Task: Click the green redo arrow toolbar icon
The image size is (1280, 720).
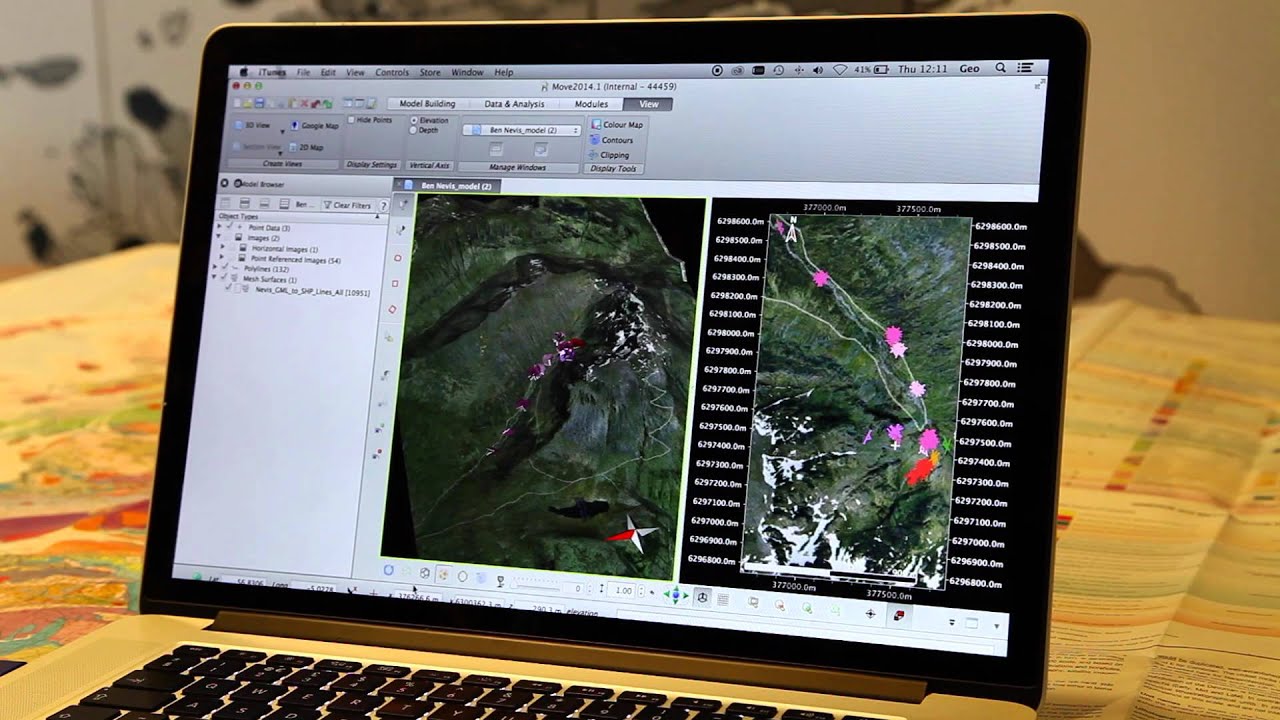Action: tap(326, 103)
